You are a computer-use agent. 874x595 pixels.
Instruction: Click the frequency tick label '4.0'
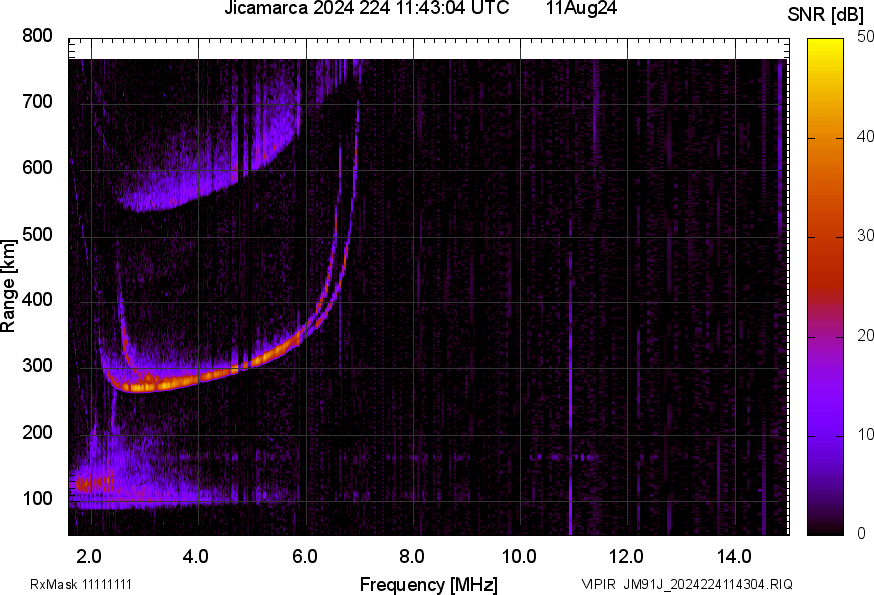tap(196, 557)
